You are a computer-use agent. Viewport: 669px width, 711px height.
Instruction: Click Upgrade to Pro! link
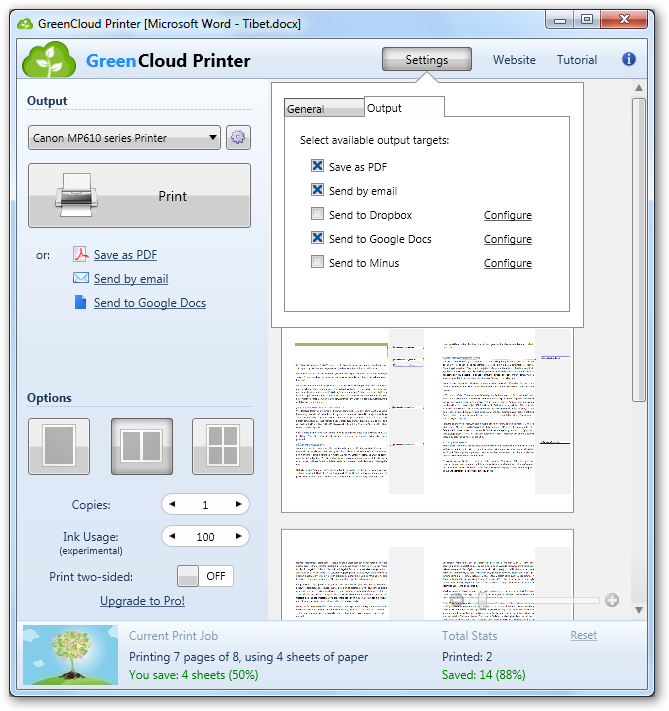pos(142,601)
